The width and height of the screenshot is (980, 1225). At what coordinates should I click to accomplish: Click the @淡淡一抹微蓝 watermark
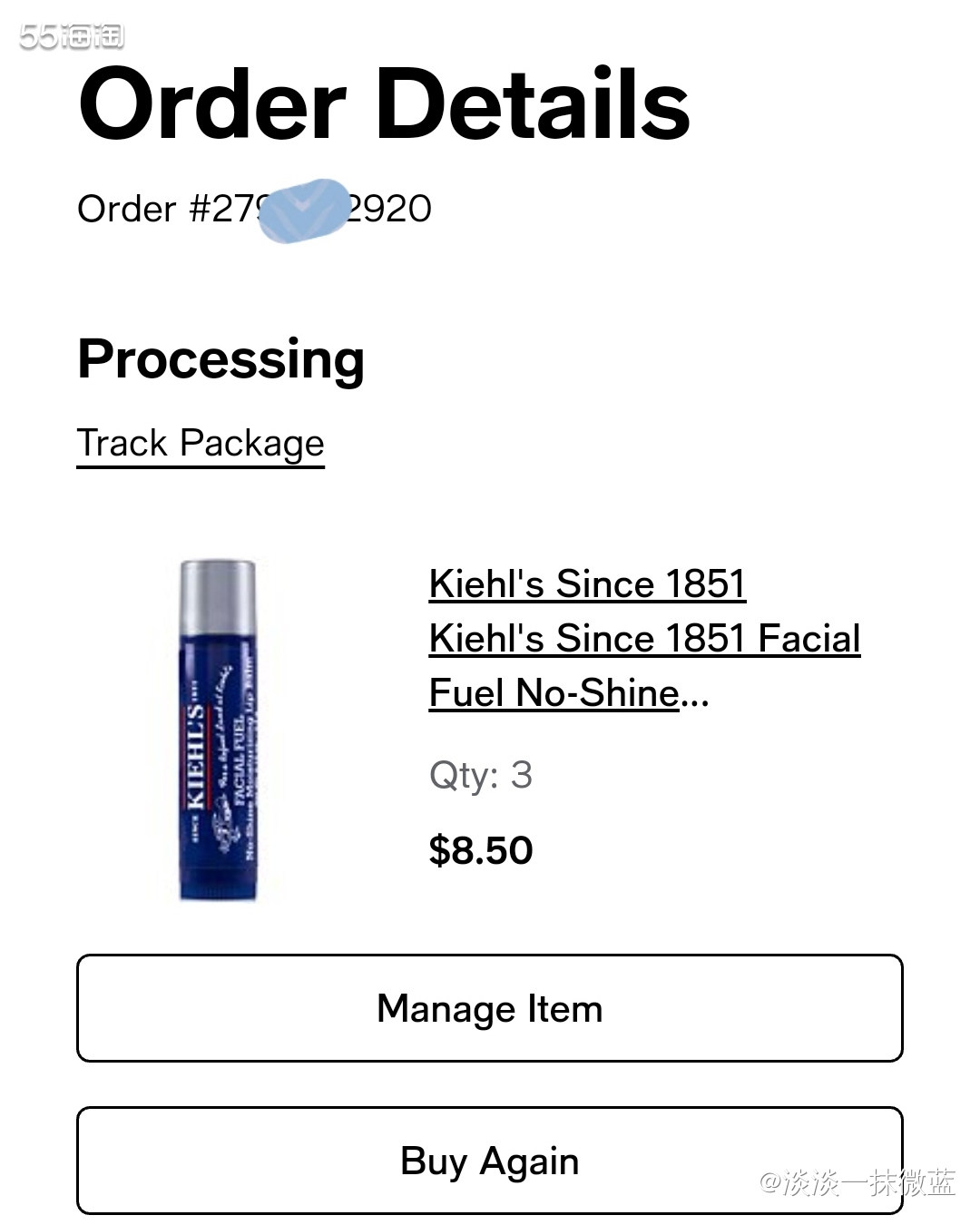[857, 1182]
